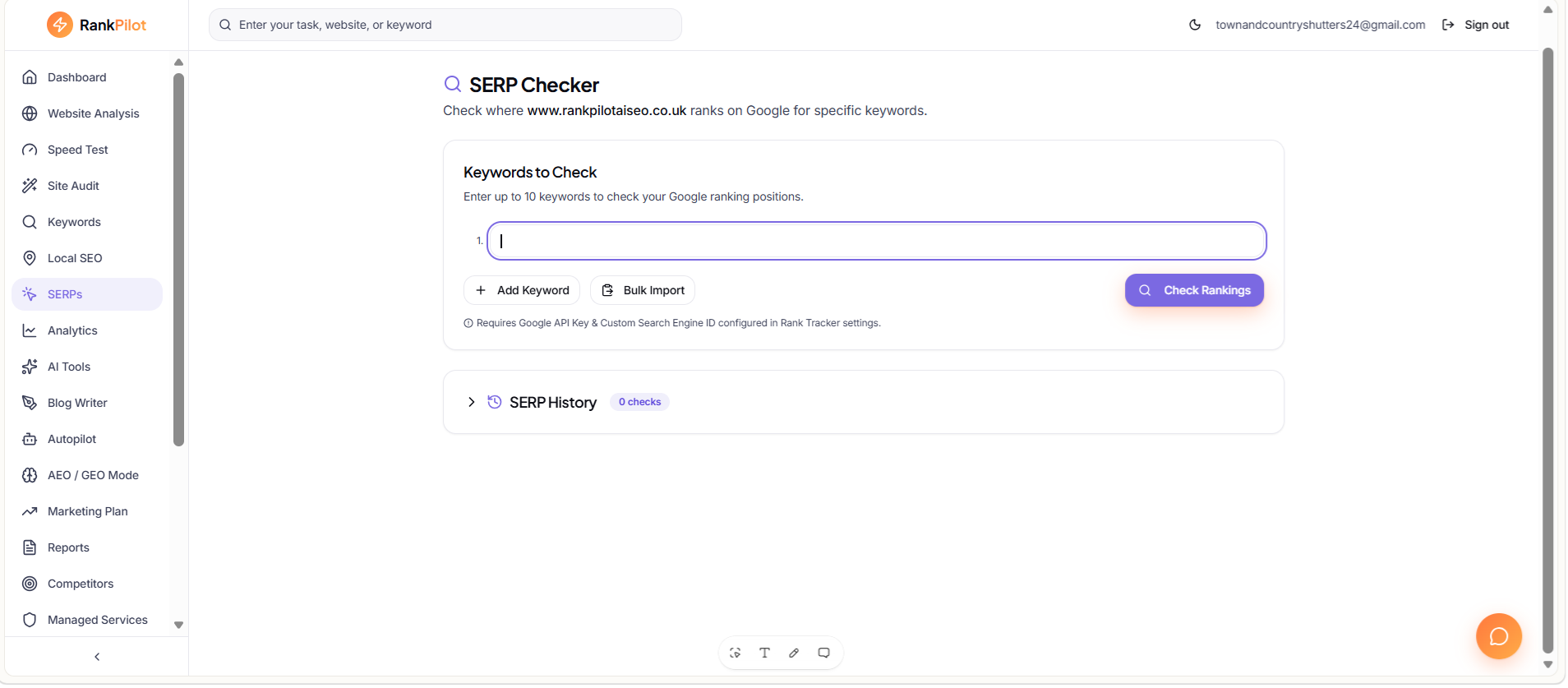Click the SERPs sparkle cursor icon
1568x688 pixels.
coord(30,294)
